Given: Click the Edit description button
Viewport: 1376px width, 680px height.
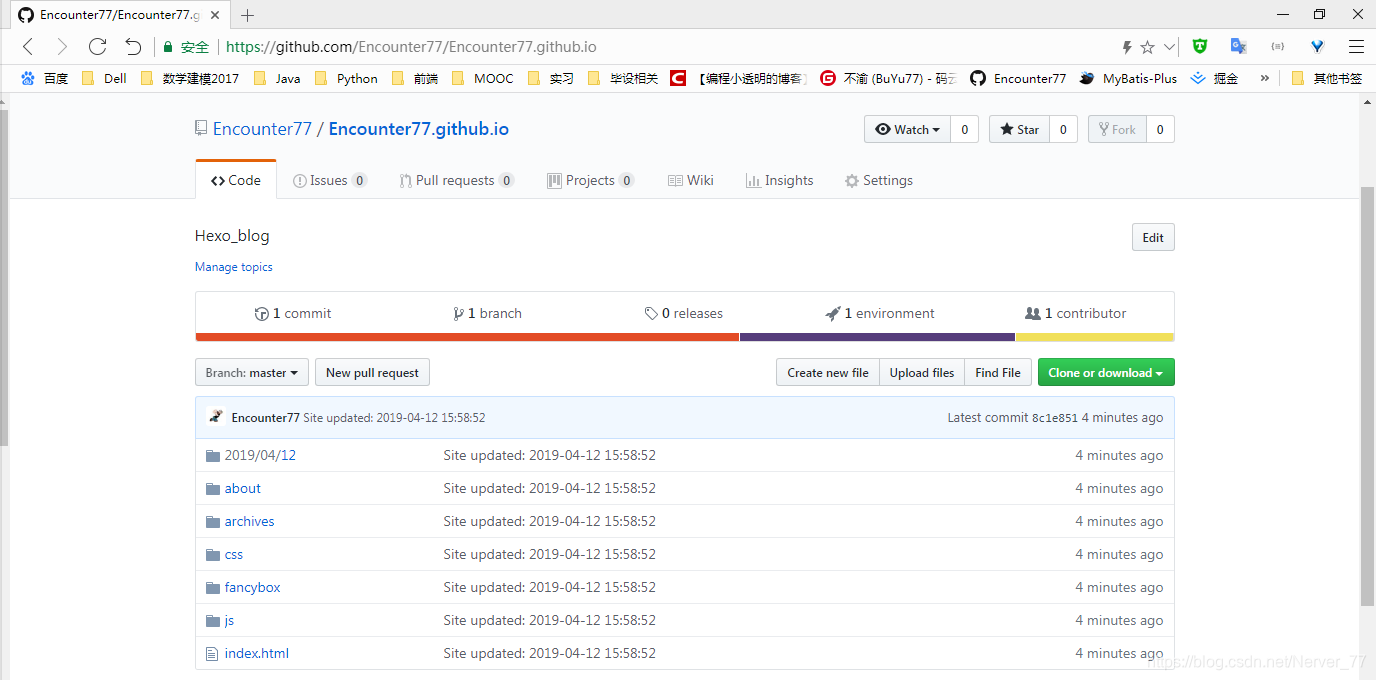Looking at the screenshot, I should [1153, 237].
